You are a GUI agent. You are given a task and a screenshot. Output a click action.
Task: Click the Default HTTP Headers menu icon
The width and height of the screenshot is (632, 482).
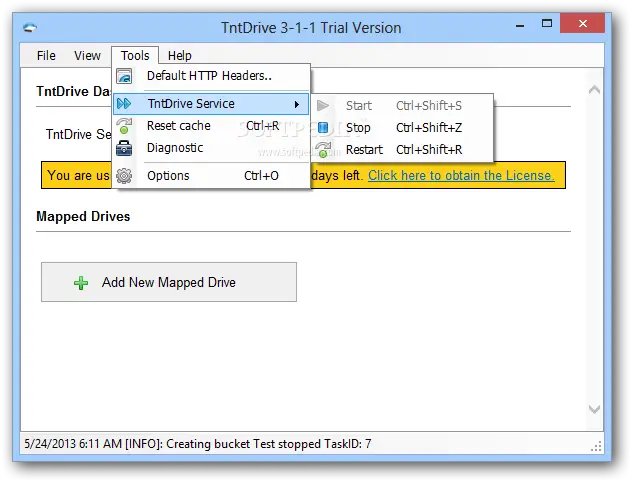(x=124, y=76)
